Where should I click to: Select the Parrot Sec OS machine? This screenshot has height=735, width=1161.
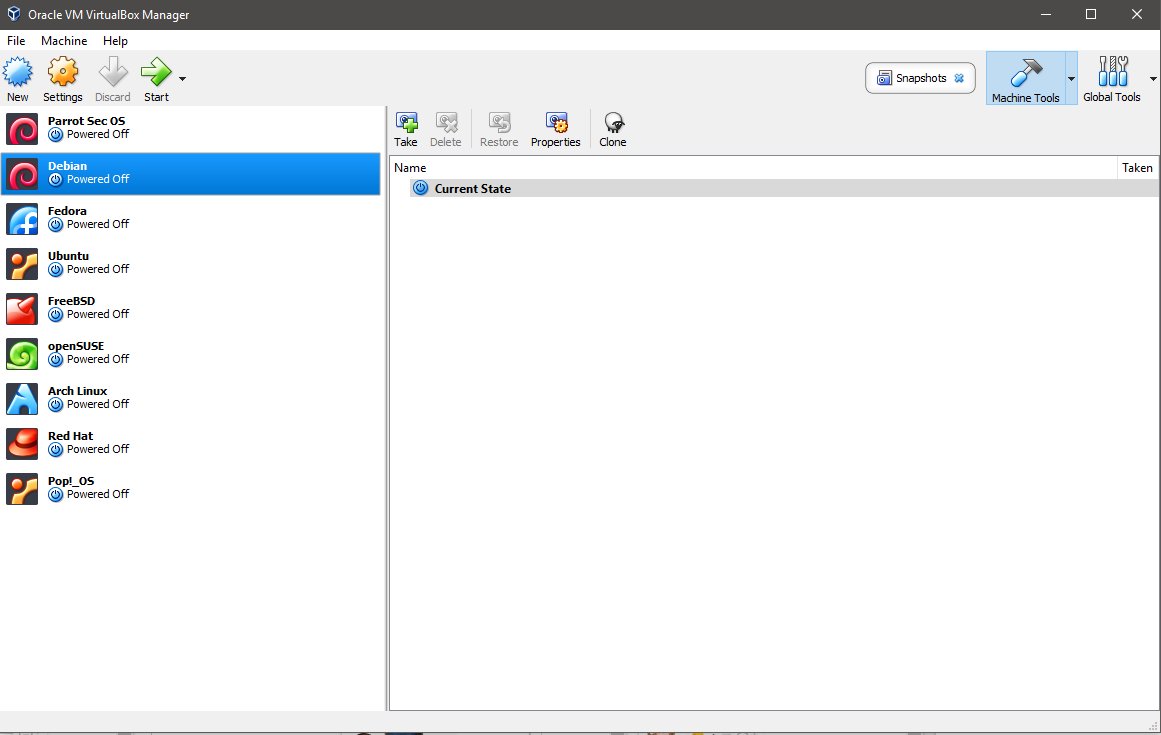[191, 129]
